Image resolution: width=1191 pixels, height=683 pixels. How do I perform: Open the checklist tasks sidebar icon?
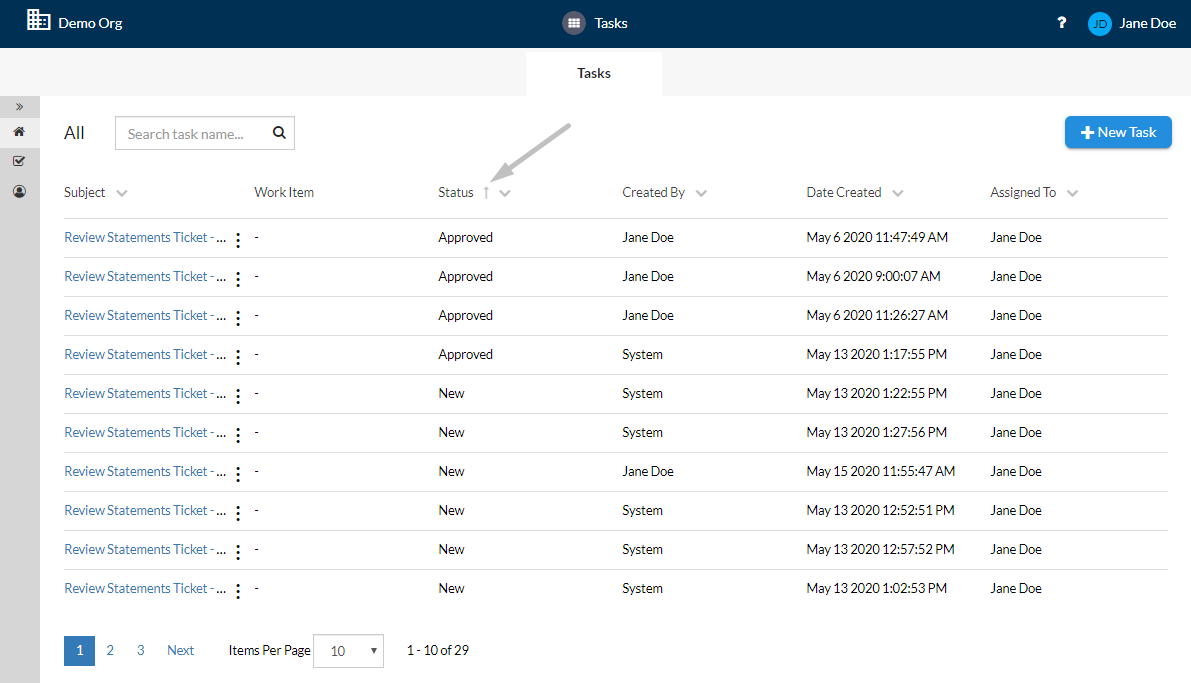pos(20,161)
